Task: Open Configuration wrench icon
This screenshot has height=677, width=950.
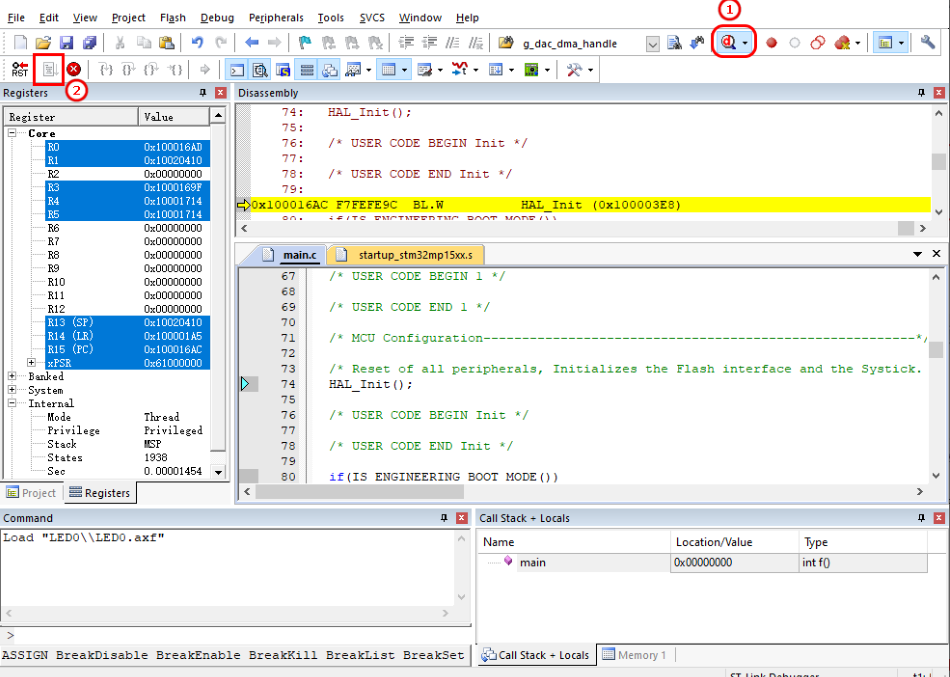Action: tap(927, 42)
